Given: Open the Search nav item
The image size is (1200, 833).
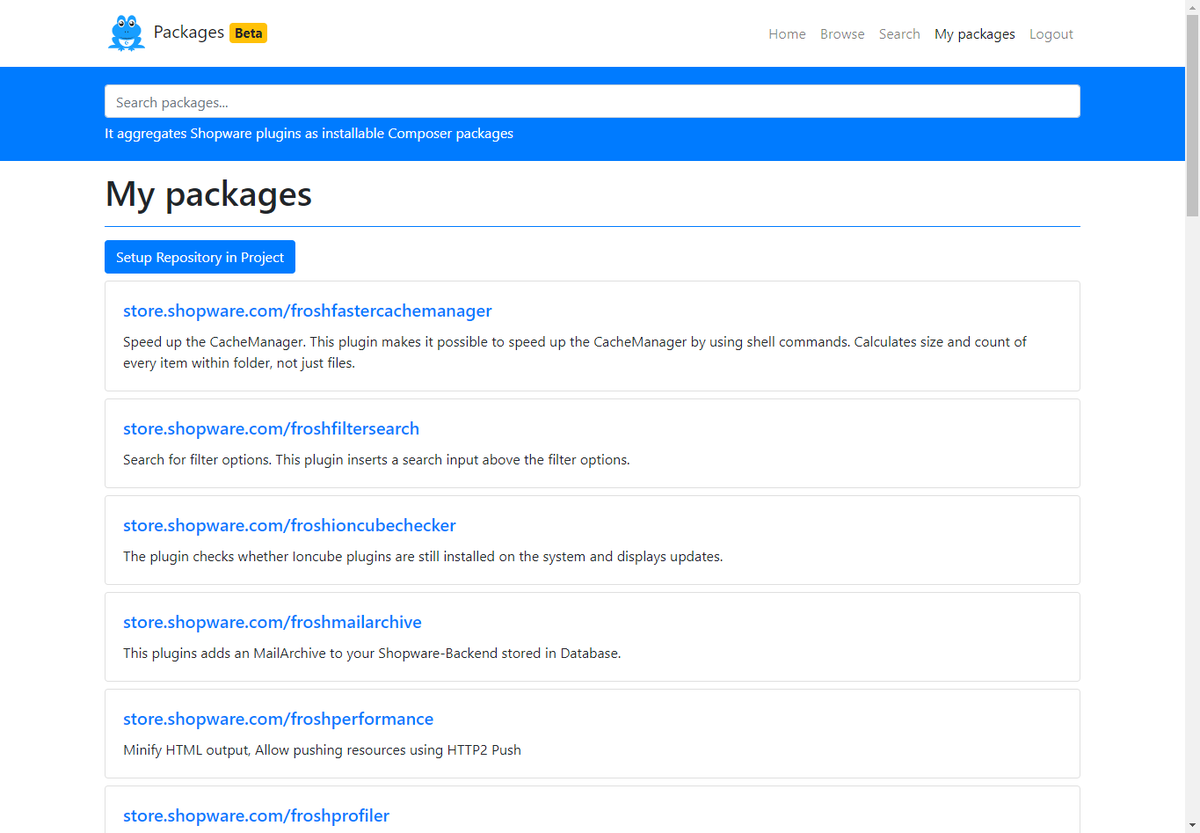Looking at the screenshot, I should [x=899, y=34].
